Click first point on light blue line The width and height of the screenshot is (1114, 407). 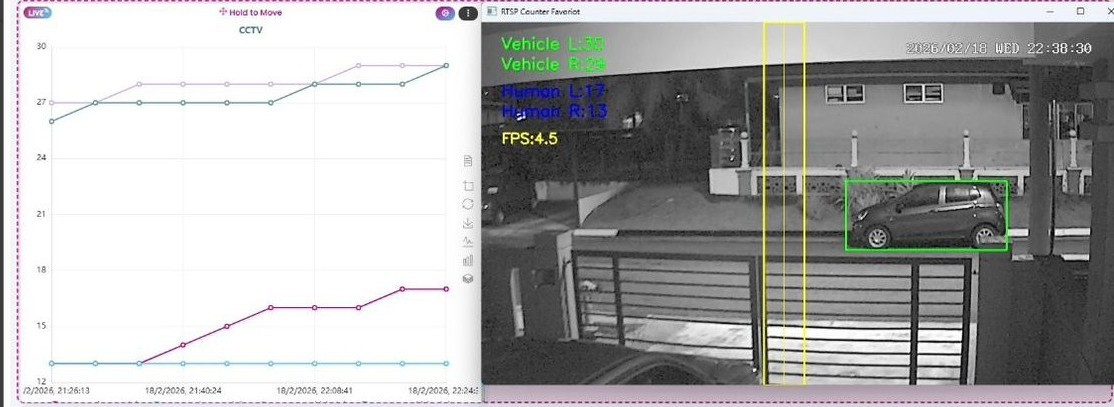52,363
